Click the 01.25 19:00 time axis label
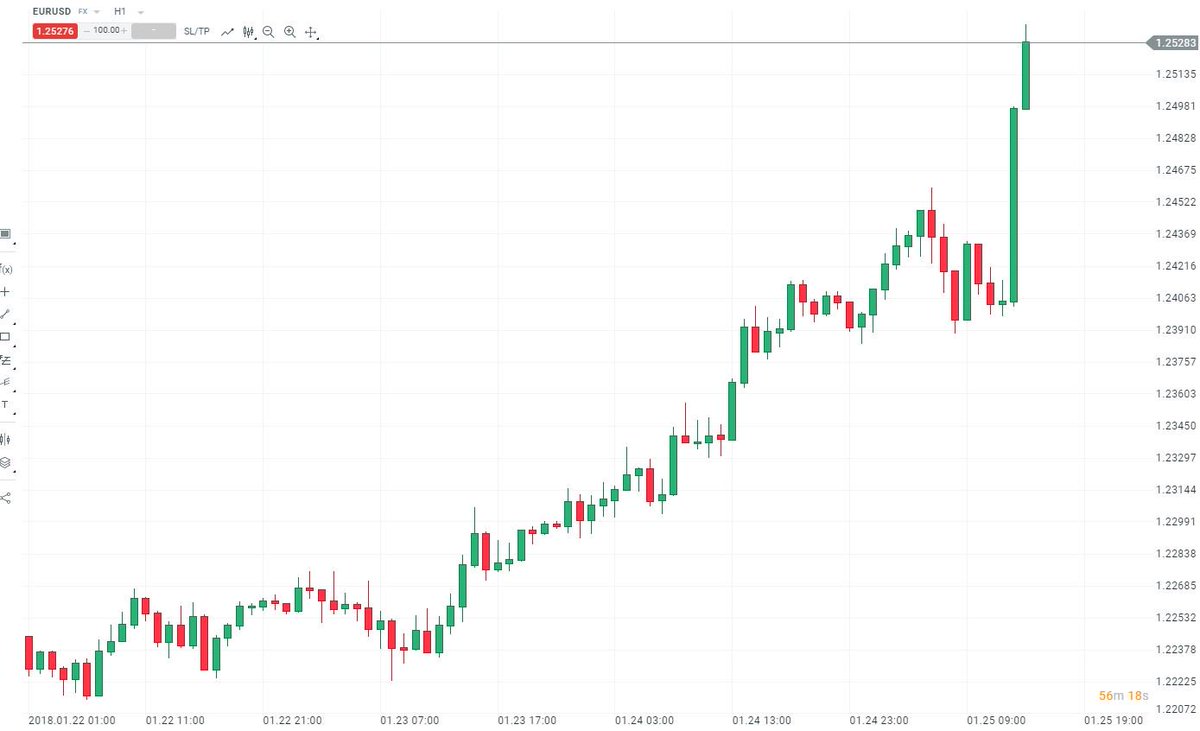The image size is (1200, 731). point(1113,719)
